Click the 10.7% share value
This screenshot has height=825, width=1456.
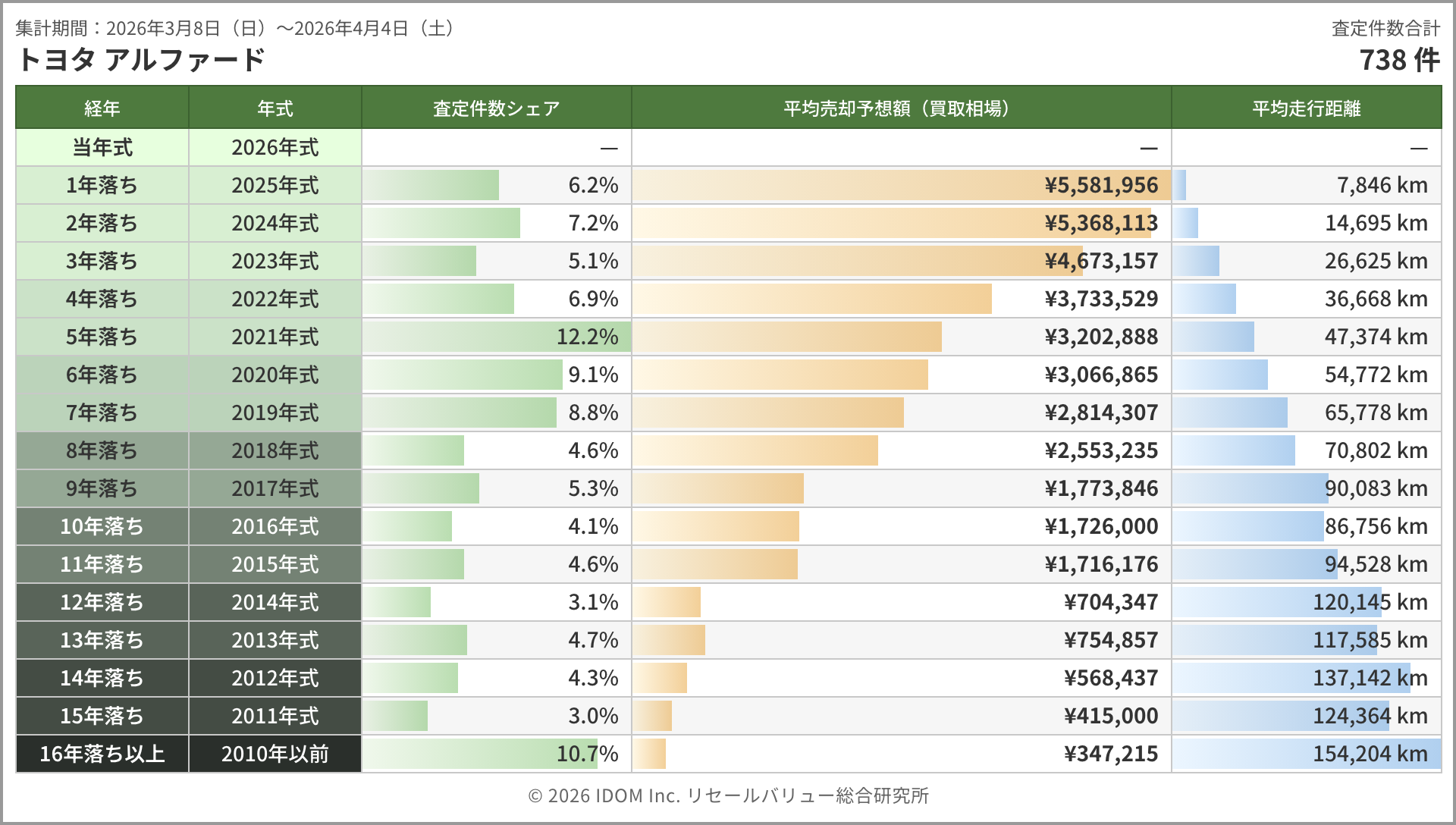(x=587, y=754)
